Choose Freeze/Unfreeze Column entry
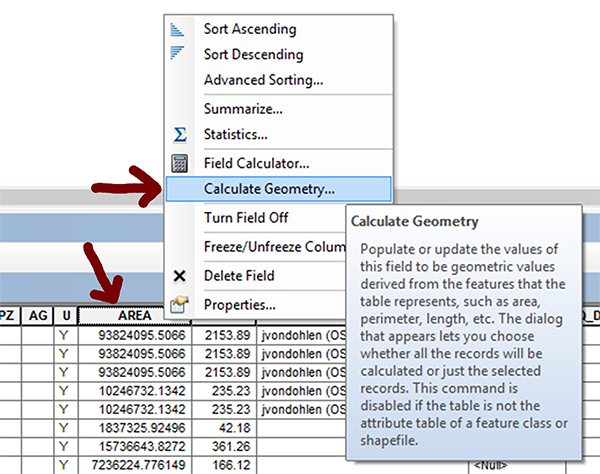The image size is (600, 474). click(274, 247)
